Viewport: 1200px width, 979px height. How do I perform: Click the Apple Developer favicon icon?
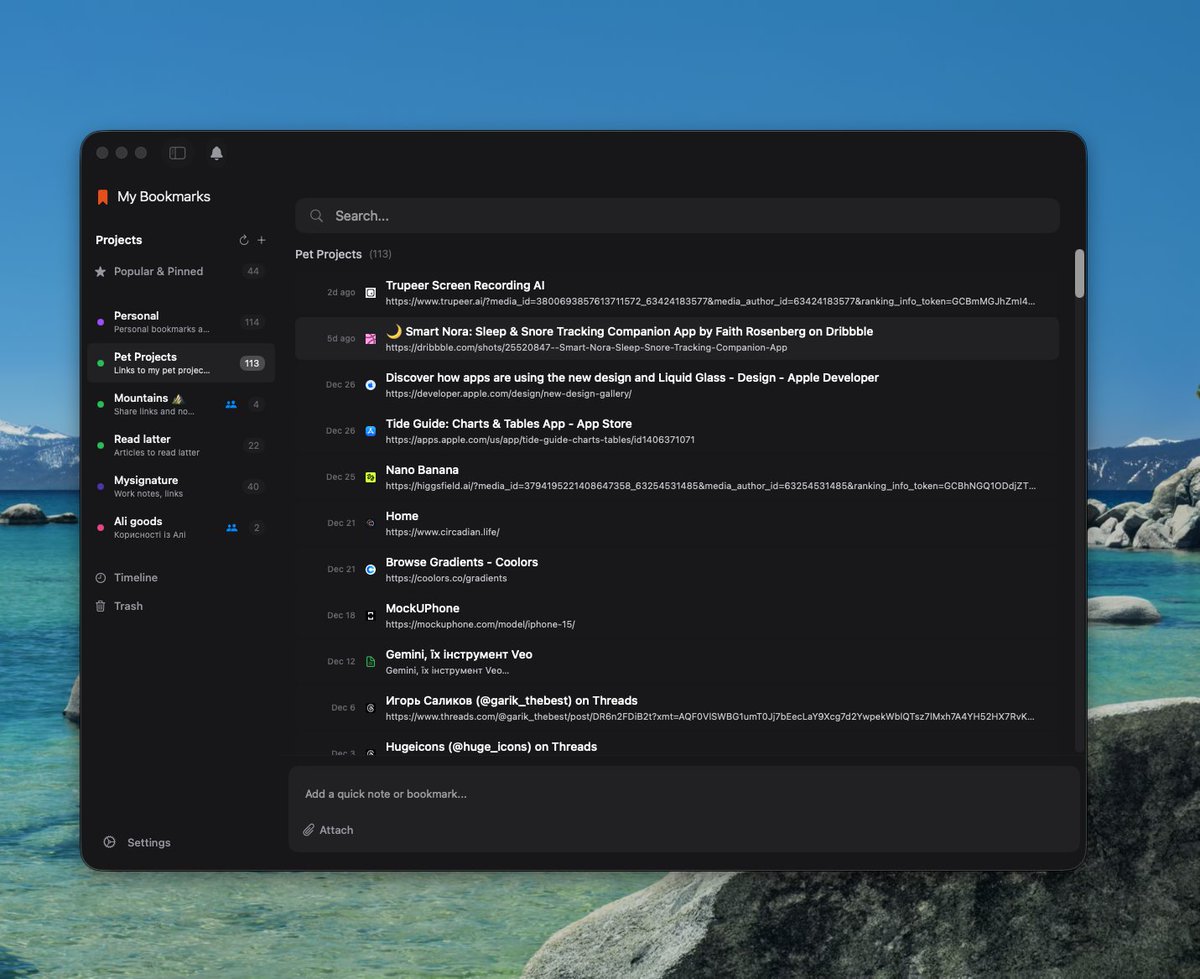tap(370, 385)
